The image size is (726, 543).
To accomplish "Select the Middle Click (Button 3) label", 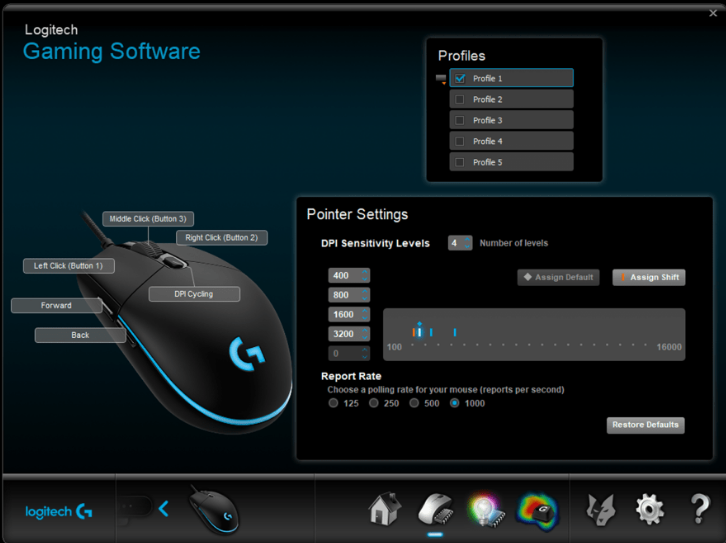I will (x=148, y=218).
